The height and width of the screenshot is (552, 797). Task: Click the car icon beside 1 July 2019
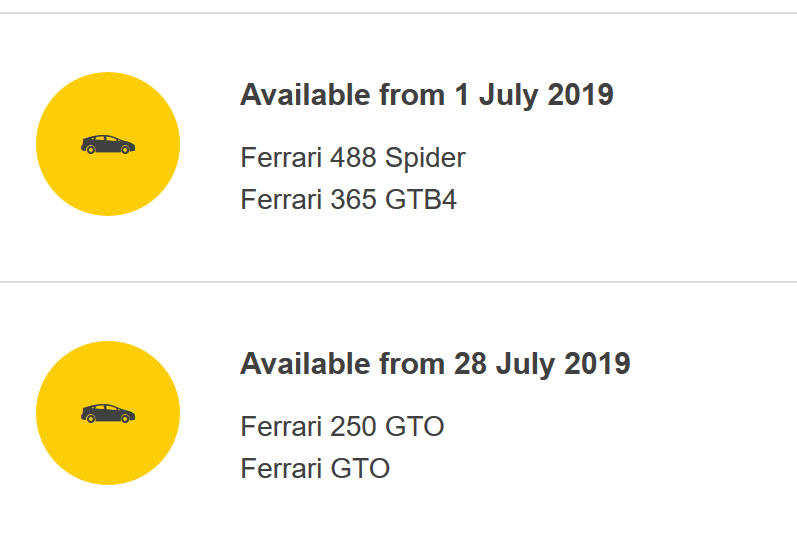pyautogui.click(x=108, y=145)
